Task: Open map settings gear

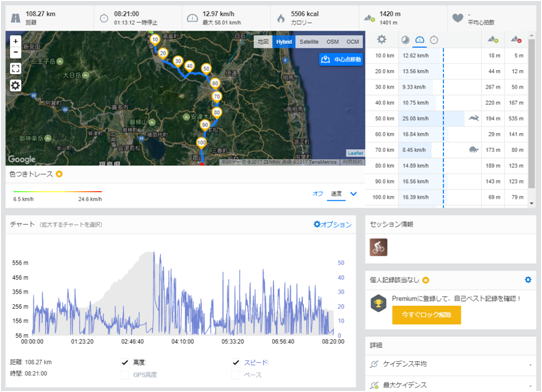Action: (16, 85)
